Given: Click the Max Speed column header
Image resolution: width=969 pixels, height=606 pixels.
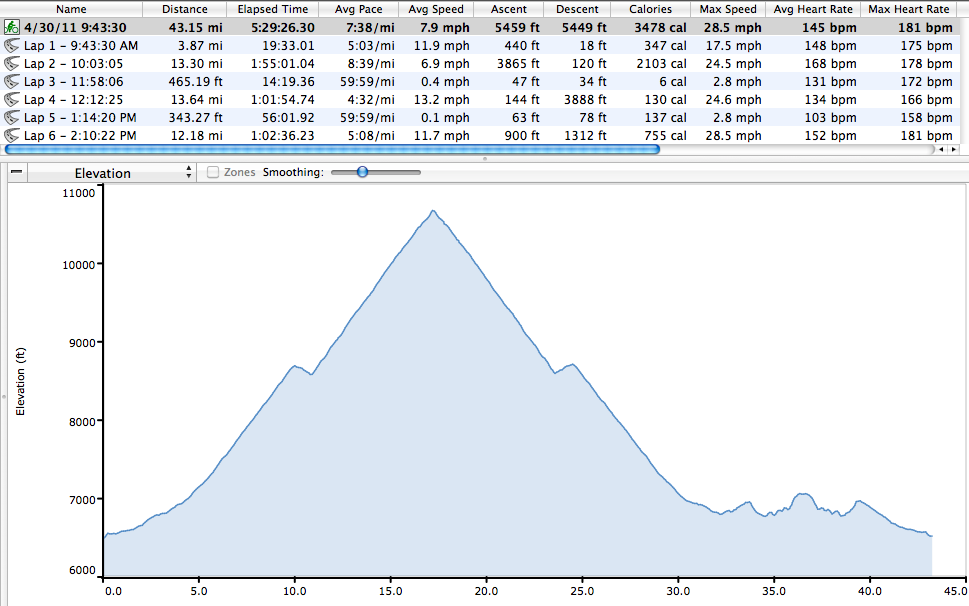Looking at the screenshot, I should pos(727,9).
